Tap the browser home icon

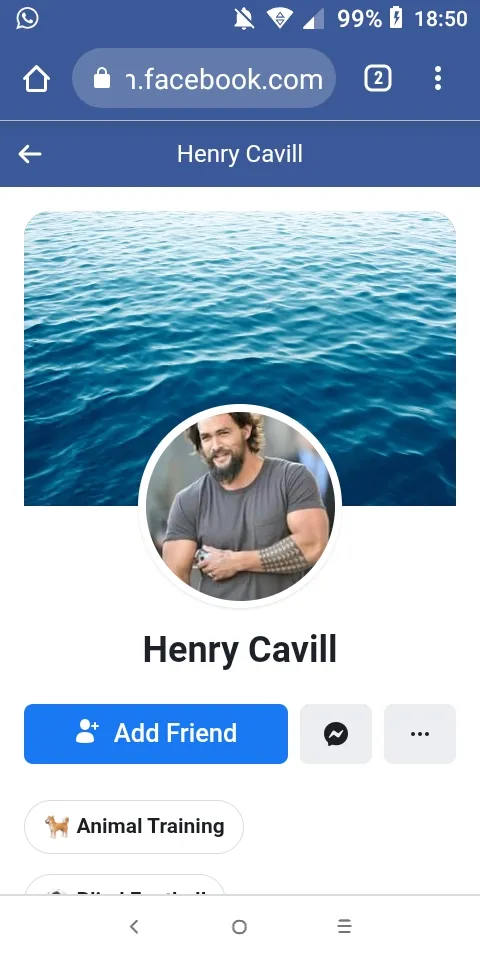[36, 79]
